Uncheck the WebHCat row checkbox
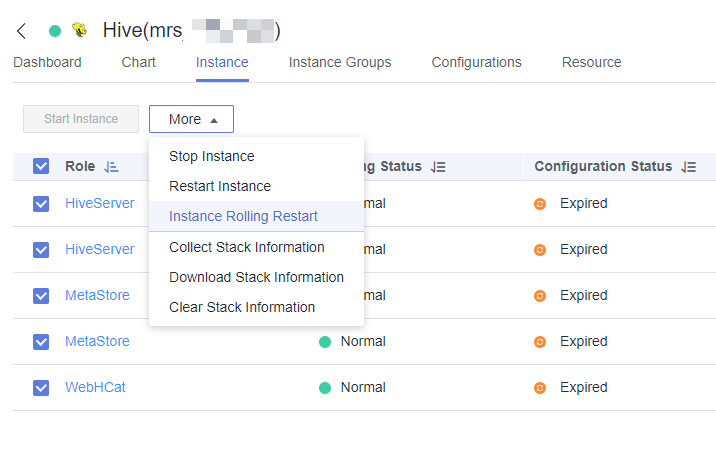Viewport: 716px width, 452px height. pyautogui.click(x=41, y=388)
